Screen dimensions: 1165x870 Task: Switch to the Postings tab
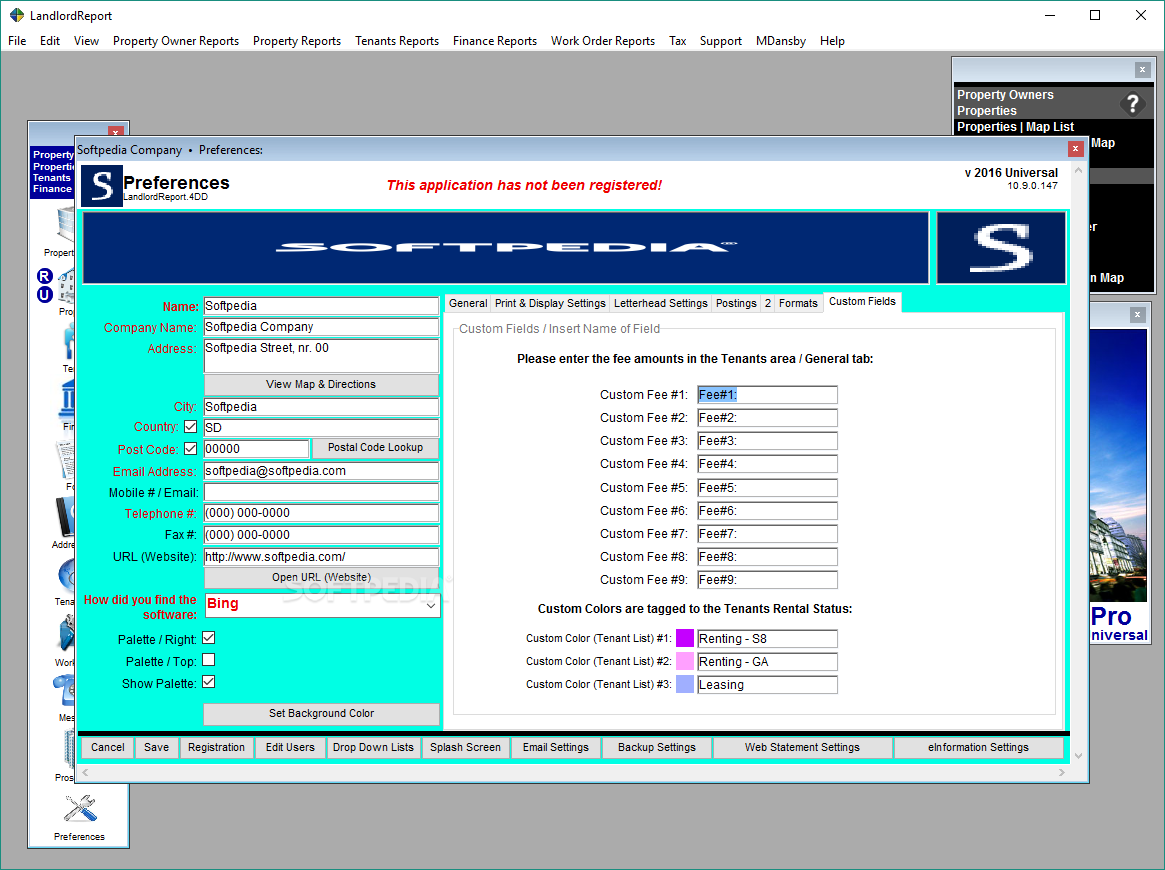pos(736,303)
